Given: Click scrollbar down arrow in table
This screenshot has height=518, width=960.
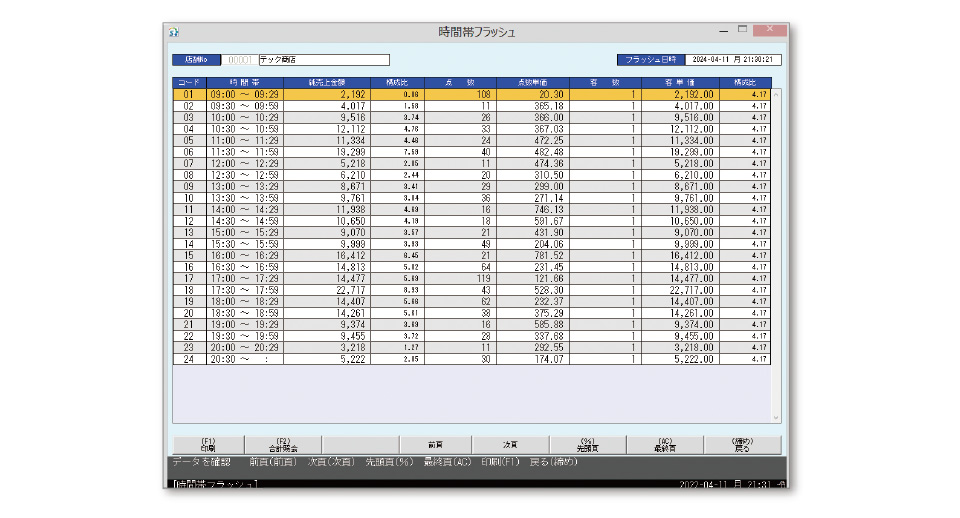Looking at the screenshot, I should tap(776, 417).
